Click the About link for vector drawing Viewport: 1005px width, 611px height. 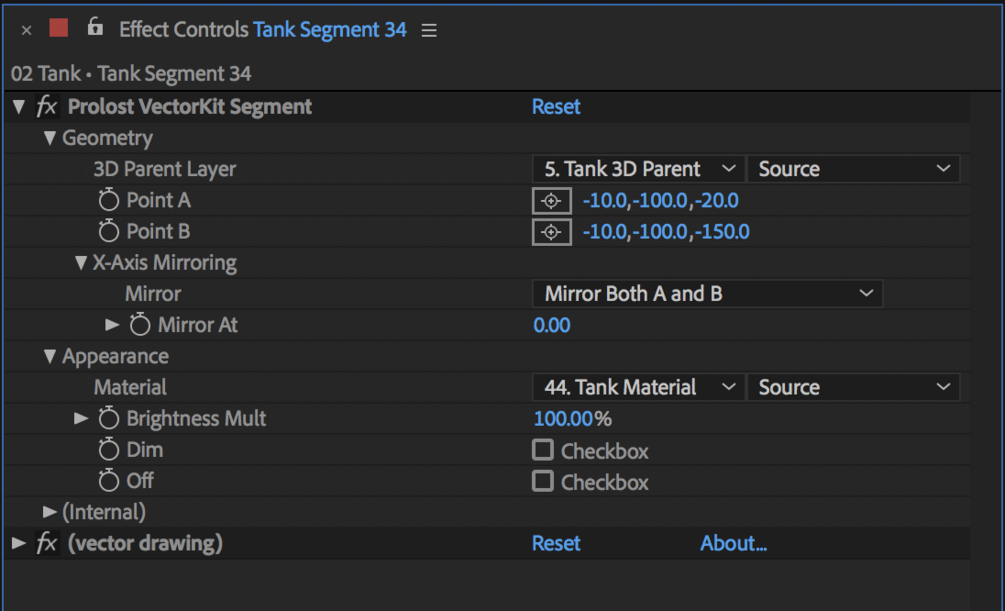pyautogui.click(x=733, y=543)
